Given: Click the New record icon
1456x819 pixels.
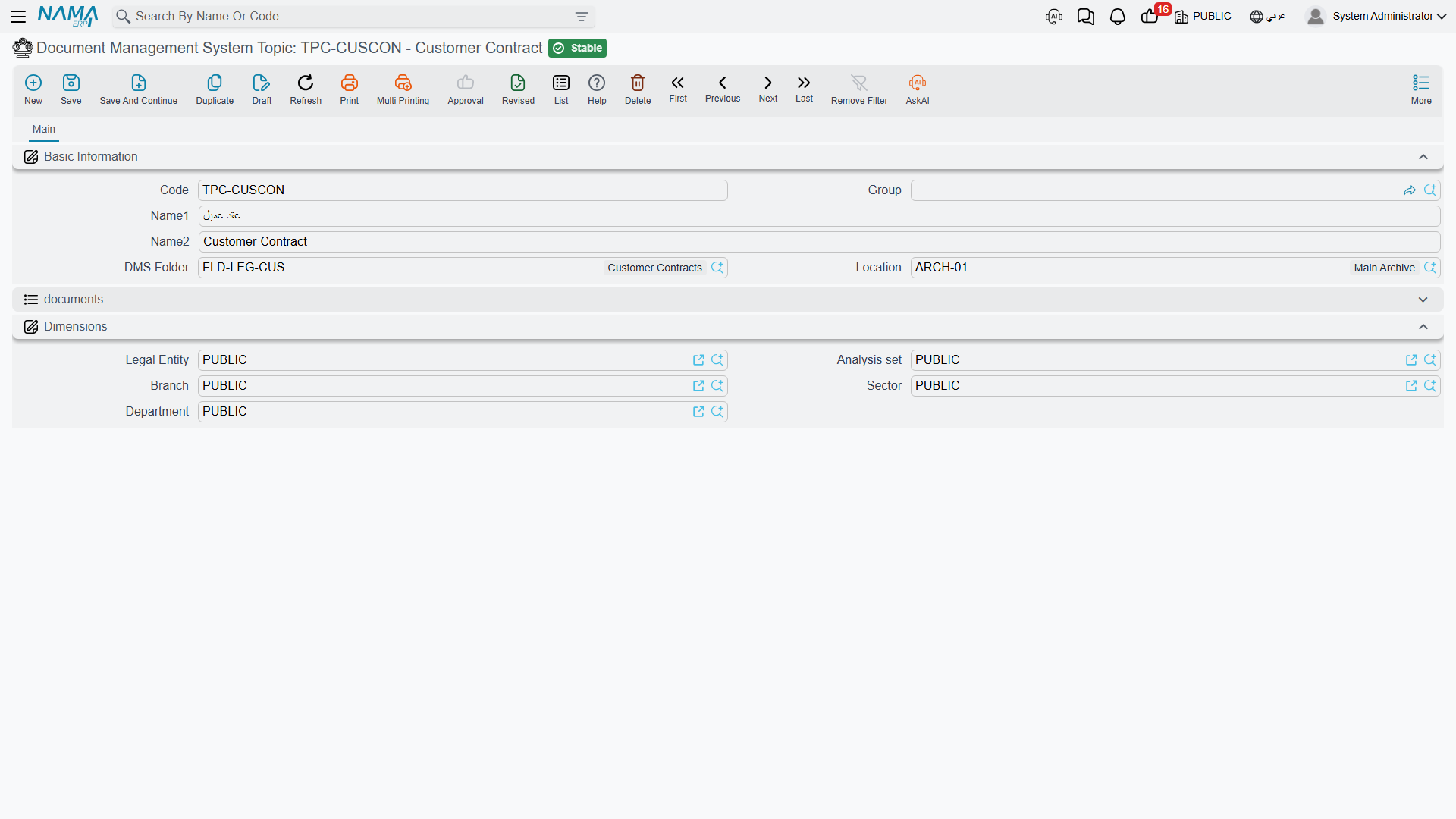Looking at the screenshot, I should [x=33, y=89].
